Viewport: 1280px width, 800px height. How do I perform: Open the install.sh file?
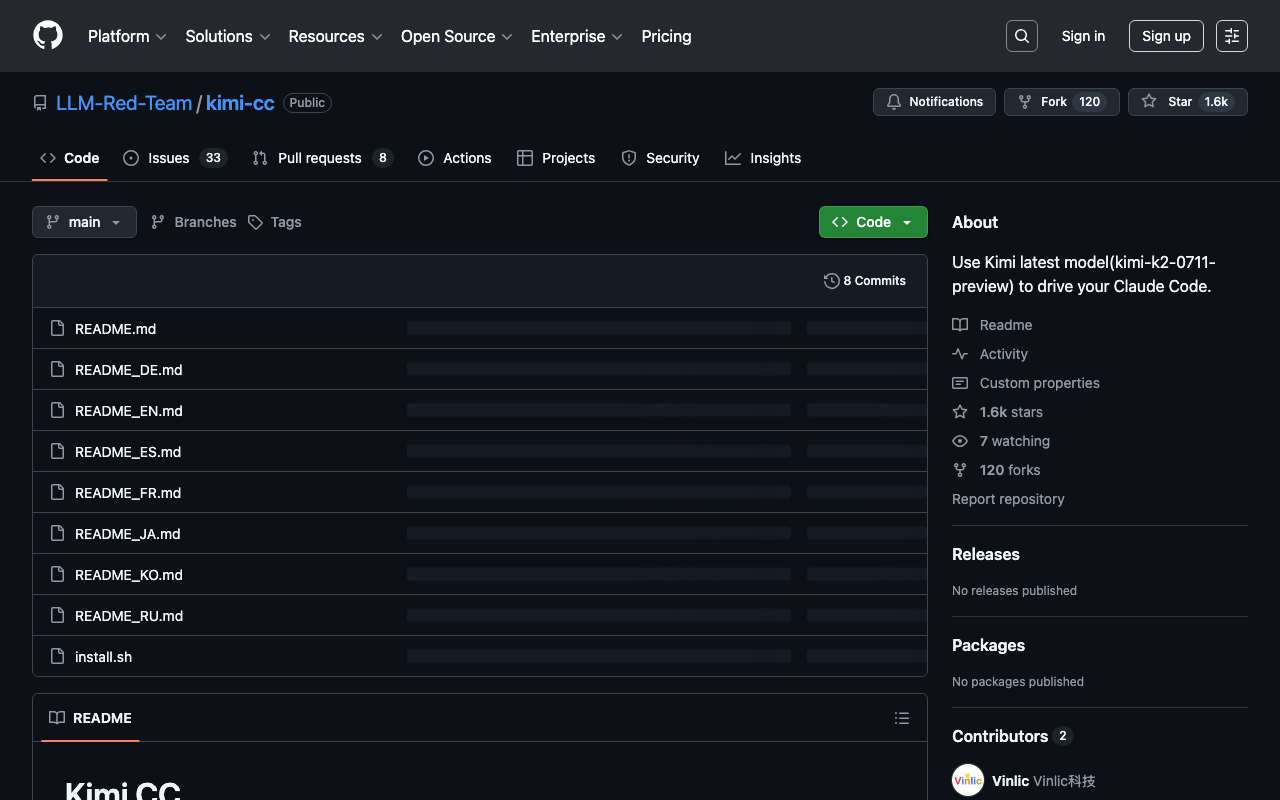(103, 657)
